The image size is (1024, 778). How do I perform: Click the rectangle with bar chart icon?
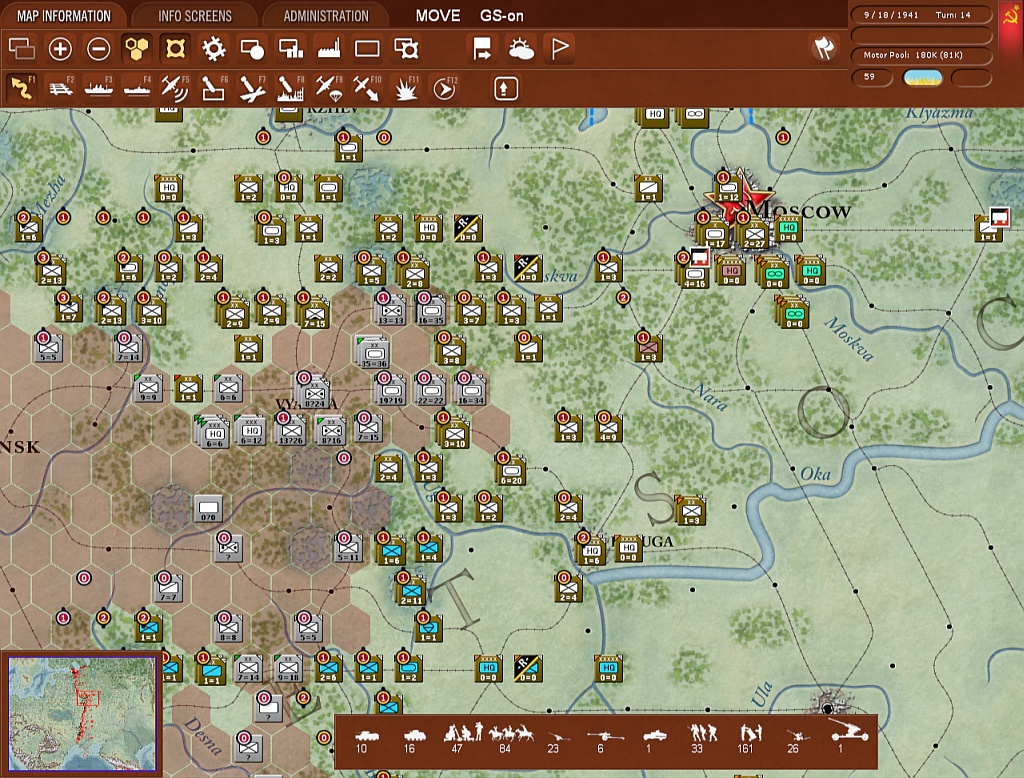[x=291, y=49]
